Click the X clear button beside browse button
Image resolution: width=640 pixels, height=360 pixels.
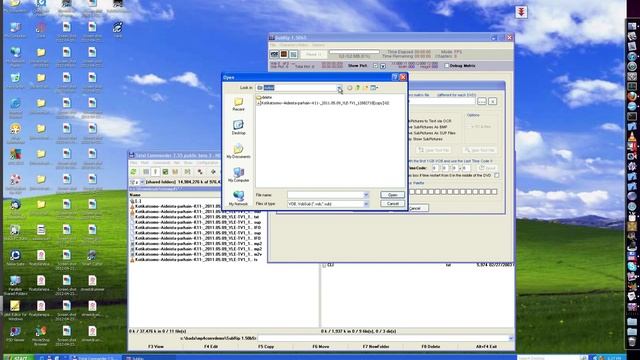point(493,101)
